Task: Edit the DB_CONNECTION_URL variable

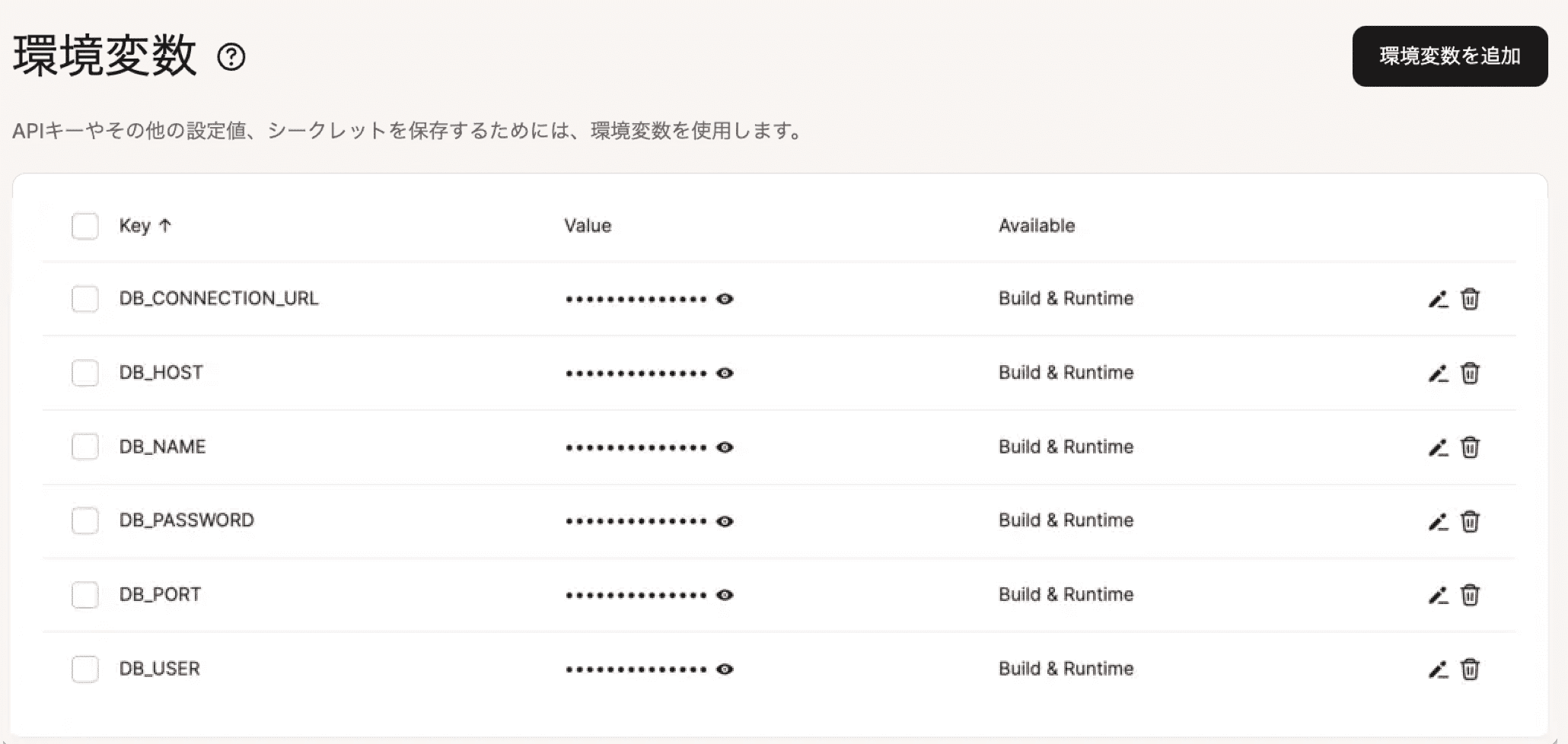Action: coord(1438,299)
